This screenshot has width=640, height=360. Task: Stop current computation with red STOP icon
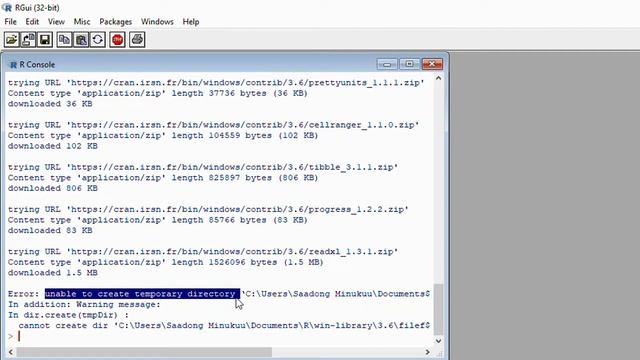[x=118, y=40]
